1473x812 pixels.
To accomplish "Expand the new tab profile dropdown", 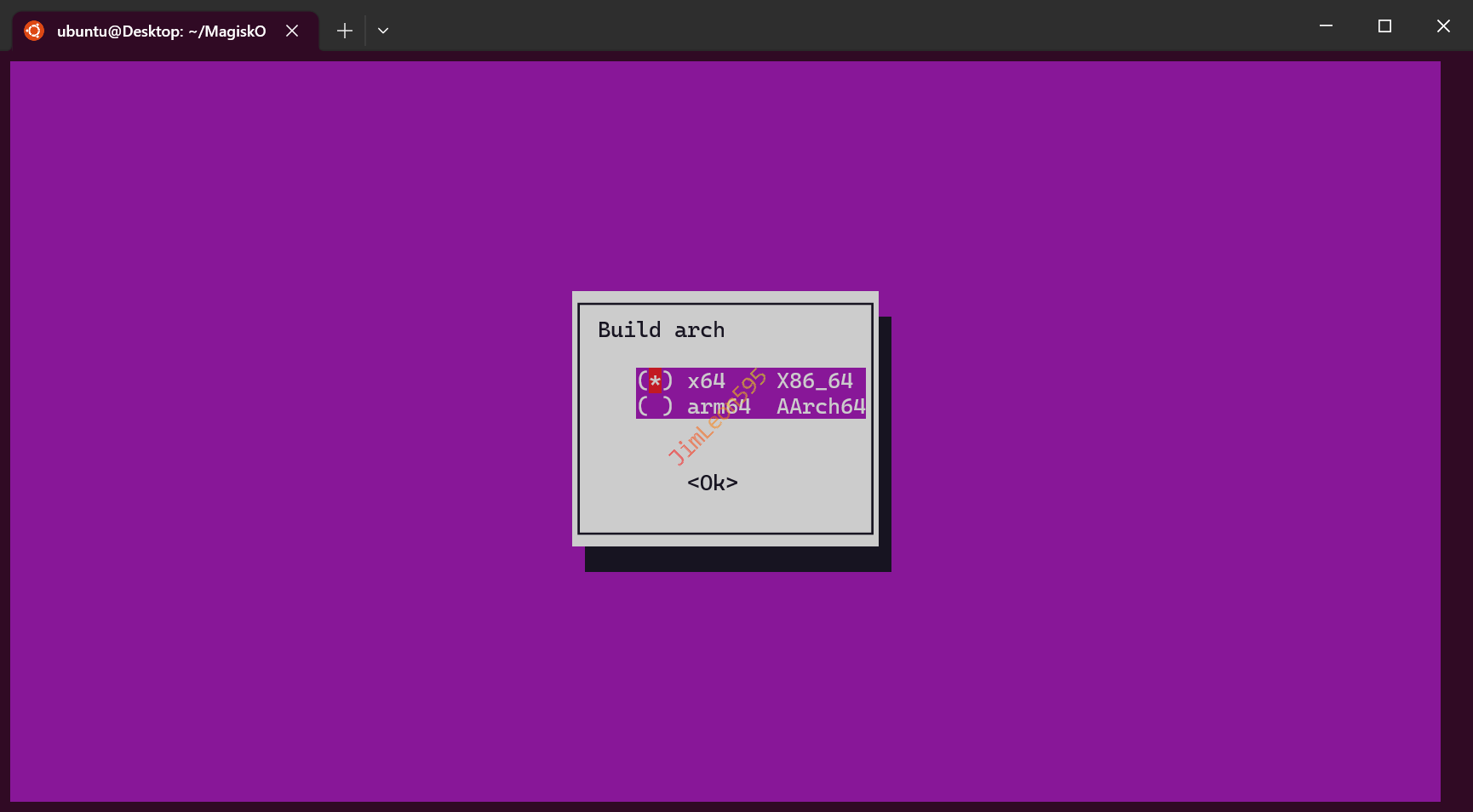I will coord(383,31).
